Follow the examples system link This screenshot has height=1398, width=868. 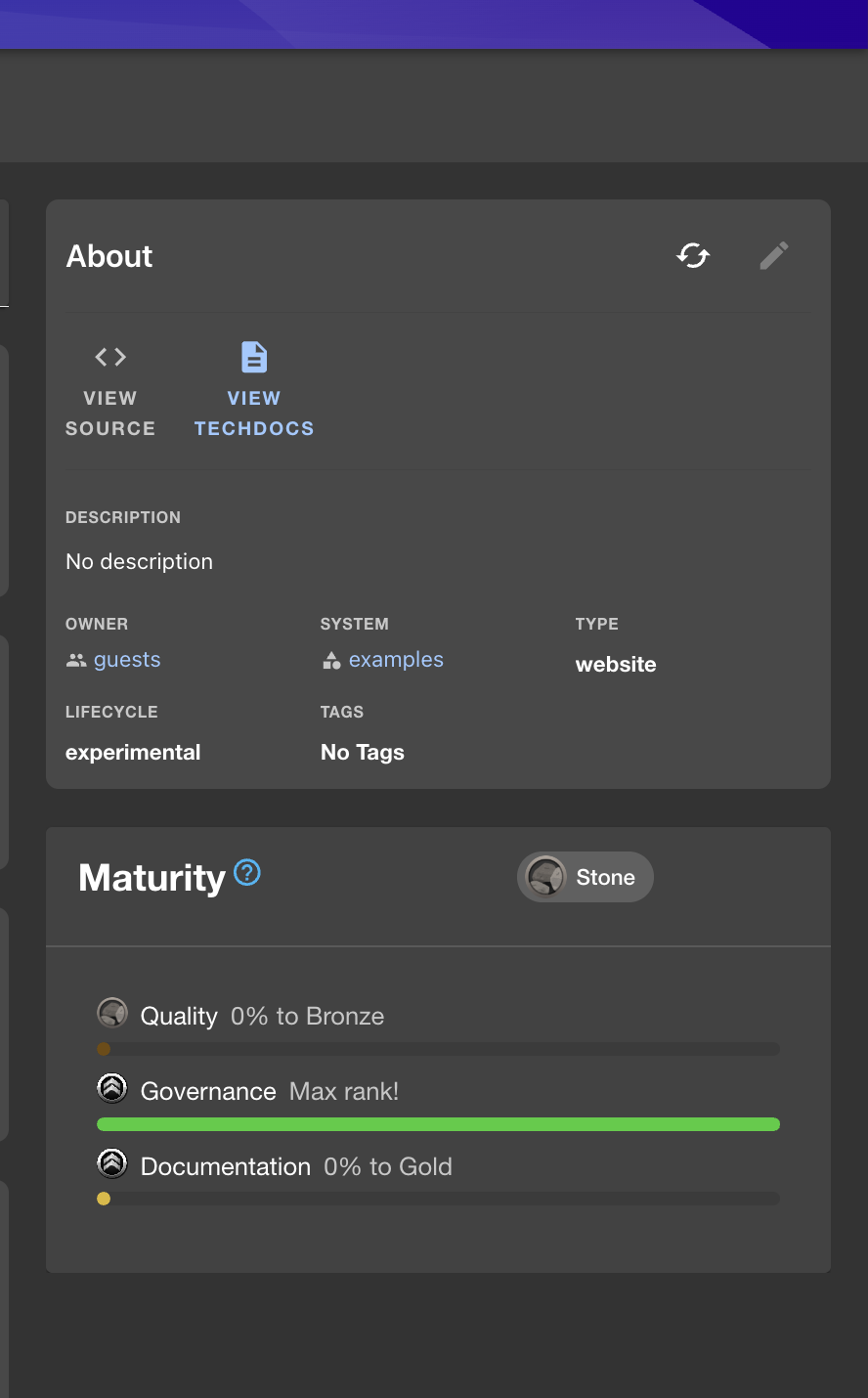pyautogui.click(x=396, y=659)
